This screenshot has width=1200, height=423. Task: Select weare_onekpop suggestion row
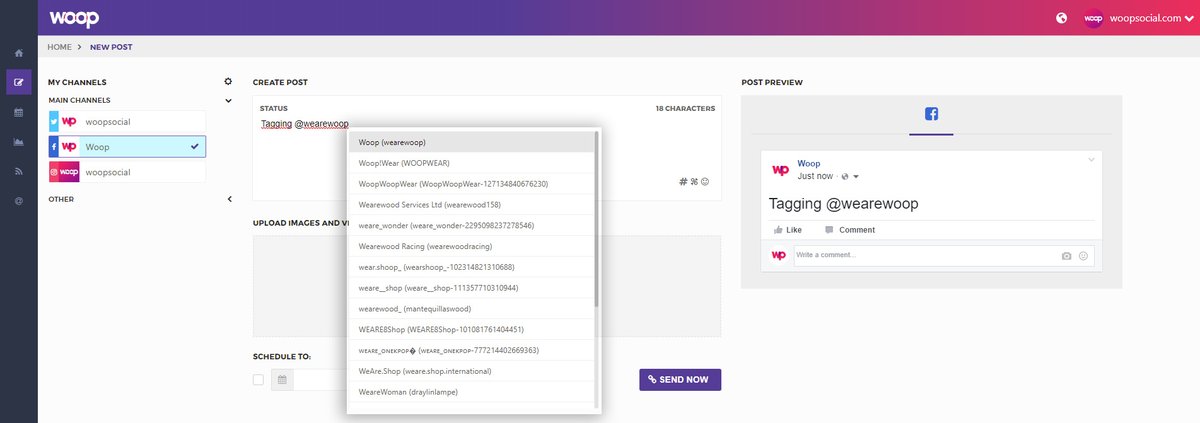(471, 351)
